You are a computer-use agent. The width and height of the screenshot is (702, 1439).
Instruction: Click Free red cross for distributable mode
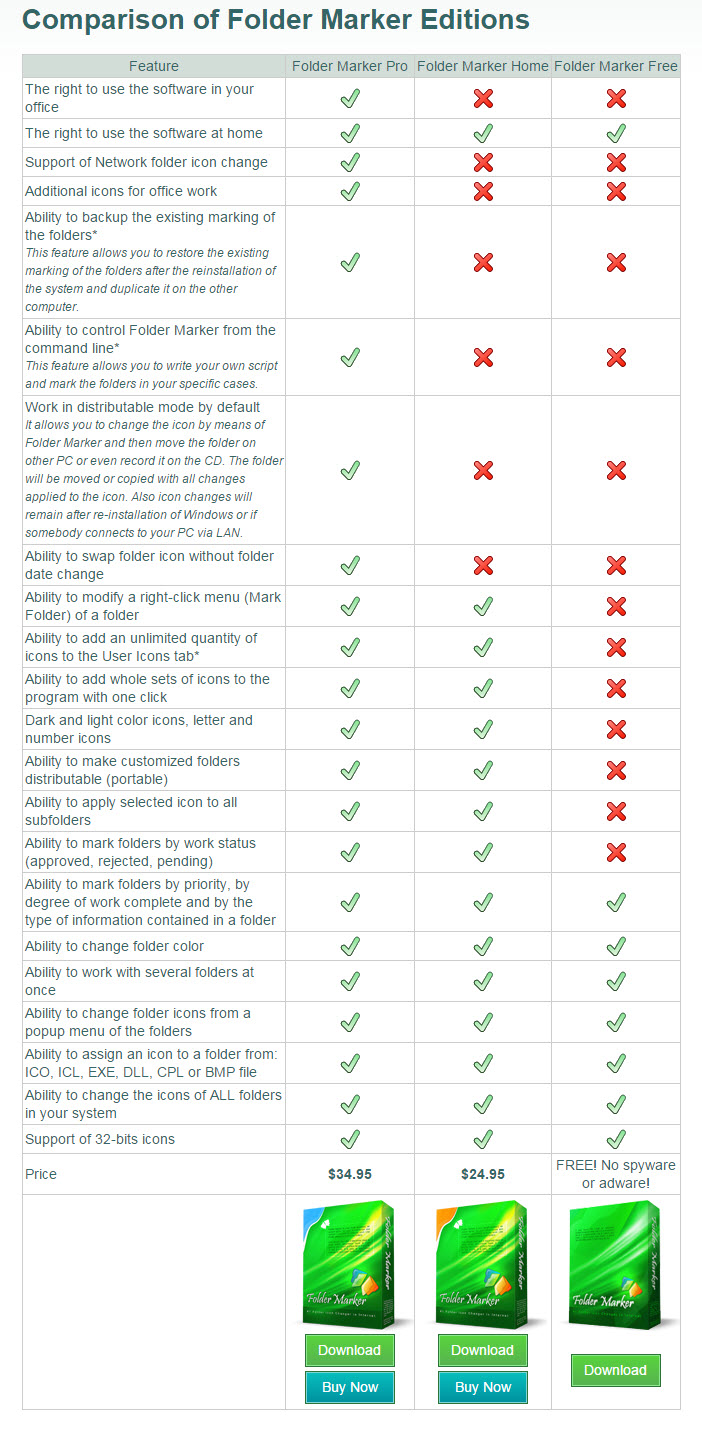(x=616, y=470)
